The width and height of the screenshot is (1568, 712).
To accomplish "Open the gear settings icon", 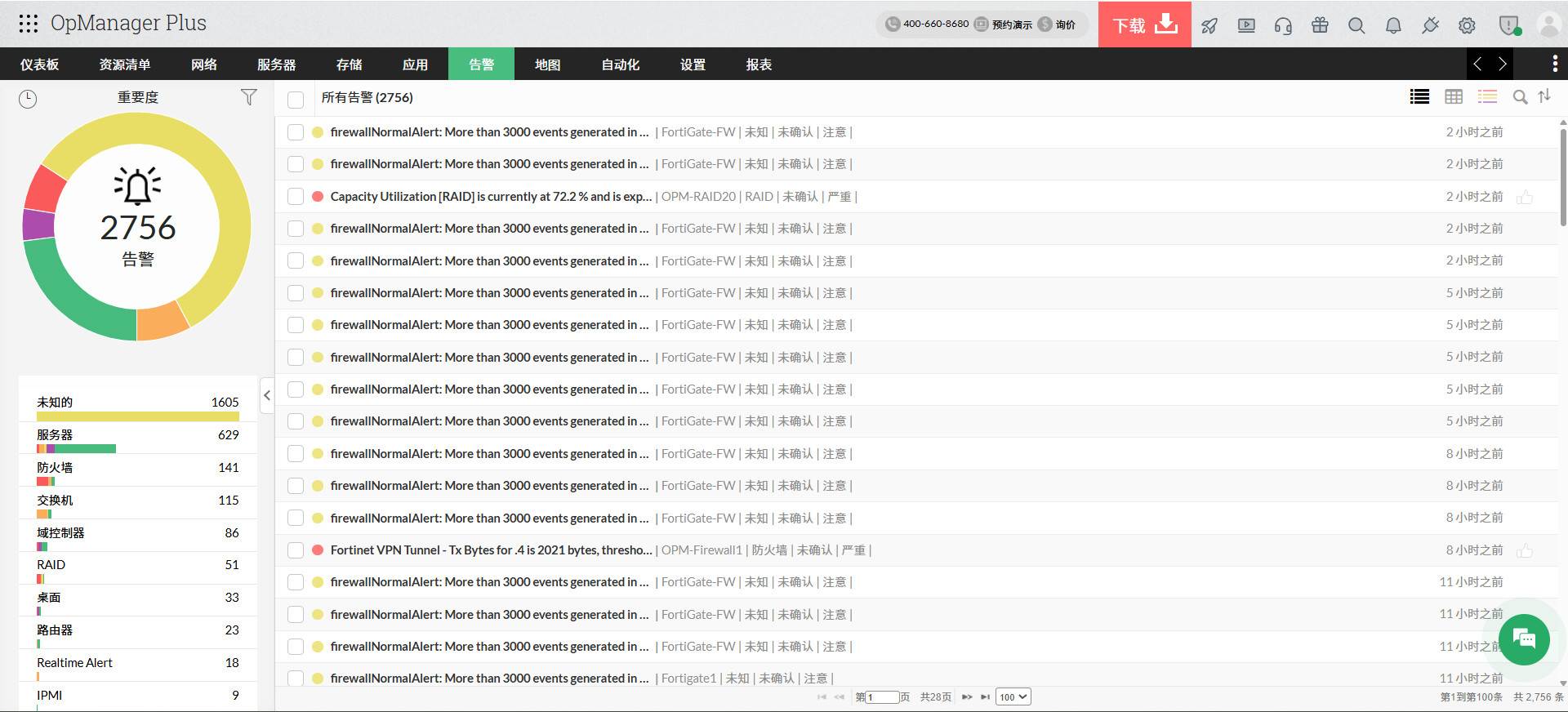I will (x=1467, y=25).
